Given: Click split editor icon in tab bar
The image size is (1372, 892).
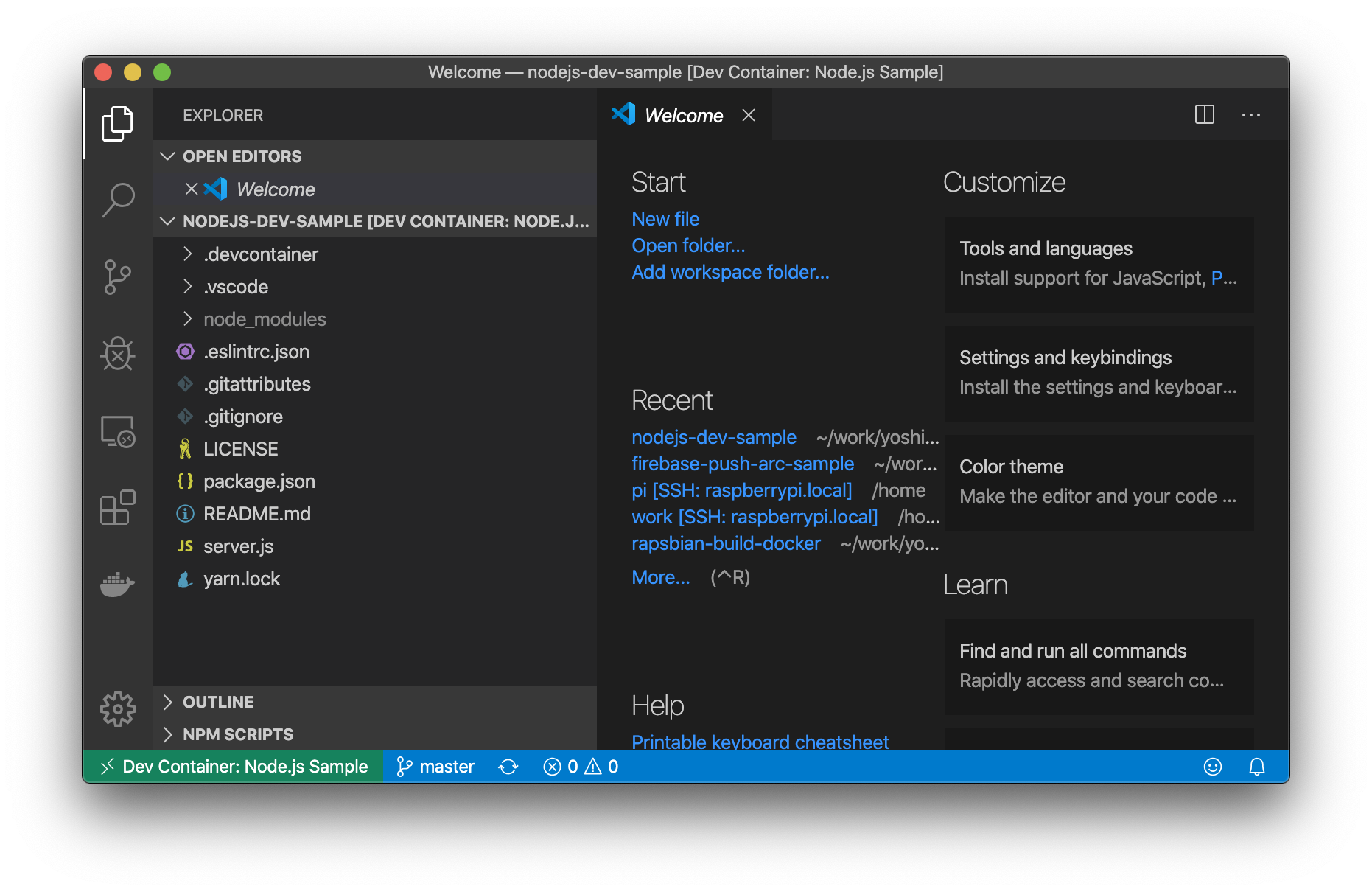Looking at the screenshot, I should (1205, 115).
